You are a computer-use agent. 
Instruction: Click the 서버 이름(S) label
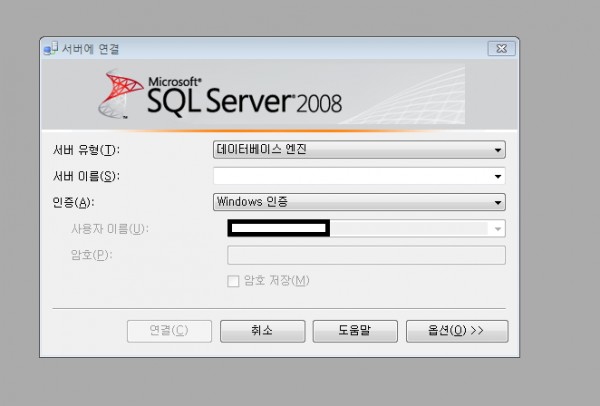[x=86, y=176]
